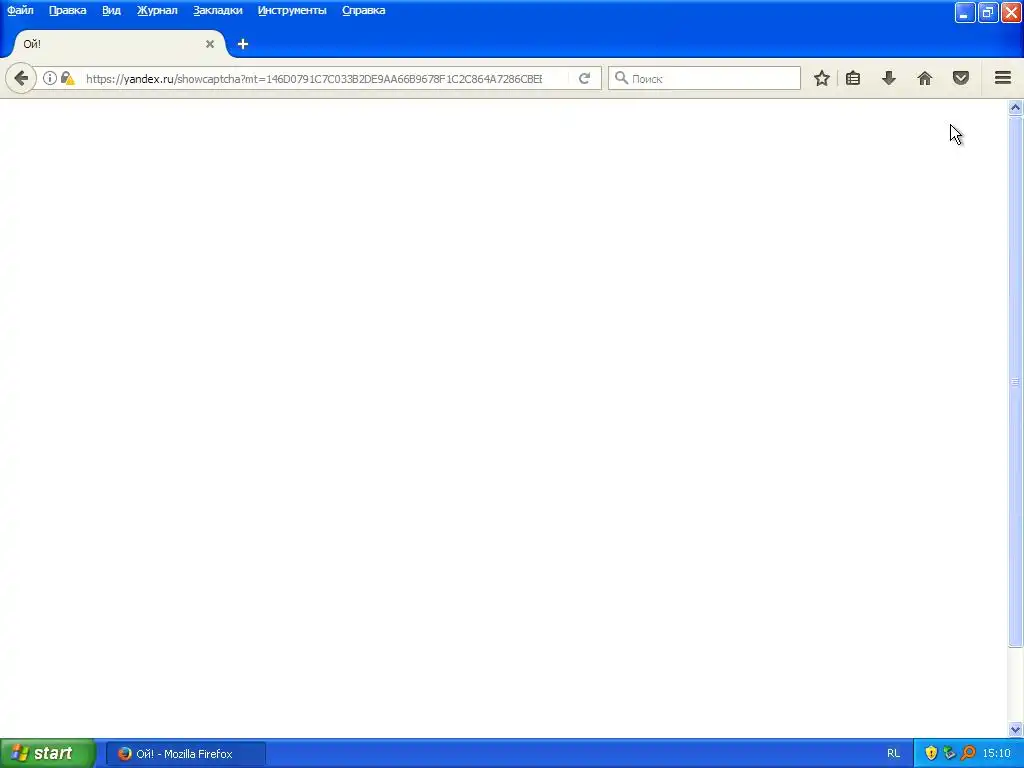This screenshot has height=768, width=1024.
Task: Click the search magnifier icon in search box
Action: (x=621, y=78)
